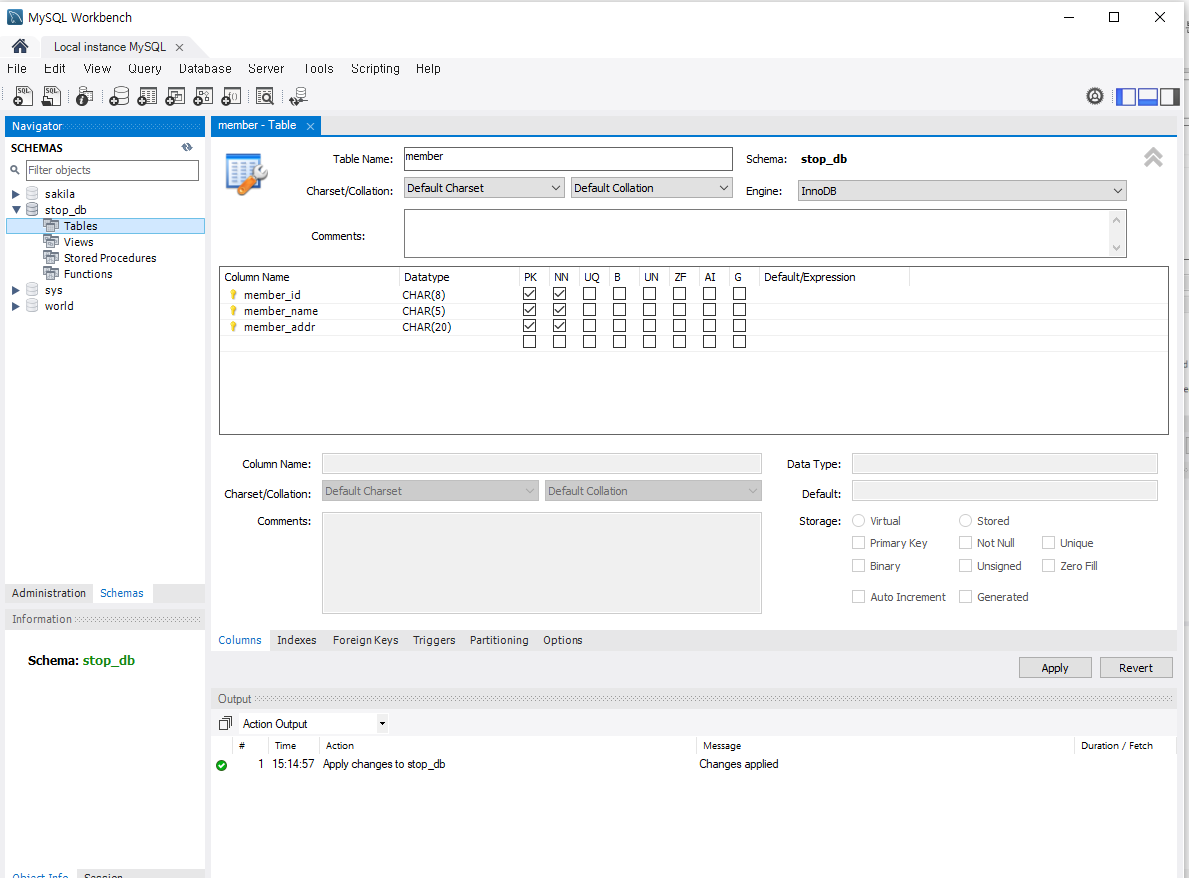Create a new view icon
This screenshot has height=878, width=1189.
coord(175,96)
